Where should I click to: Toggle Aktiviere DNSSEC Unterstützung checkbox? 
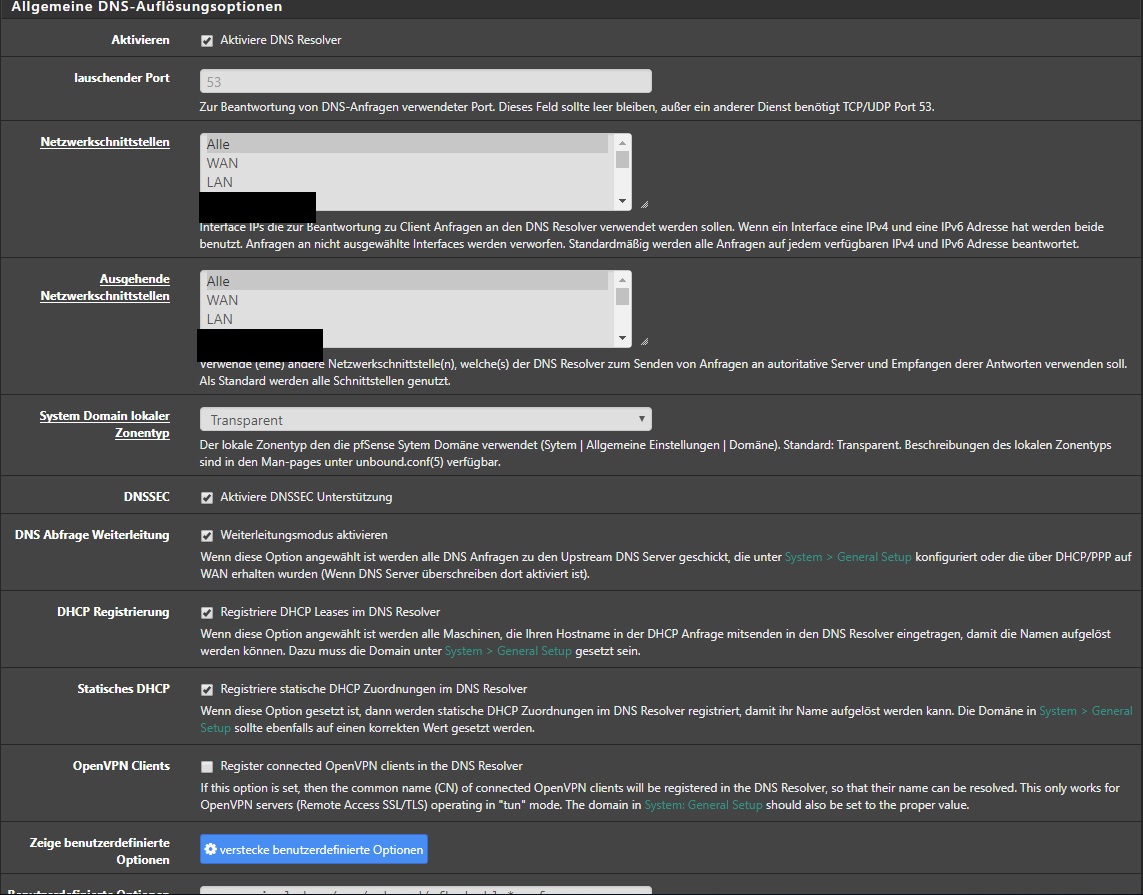207,498
